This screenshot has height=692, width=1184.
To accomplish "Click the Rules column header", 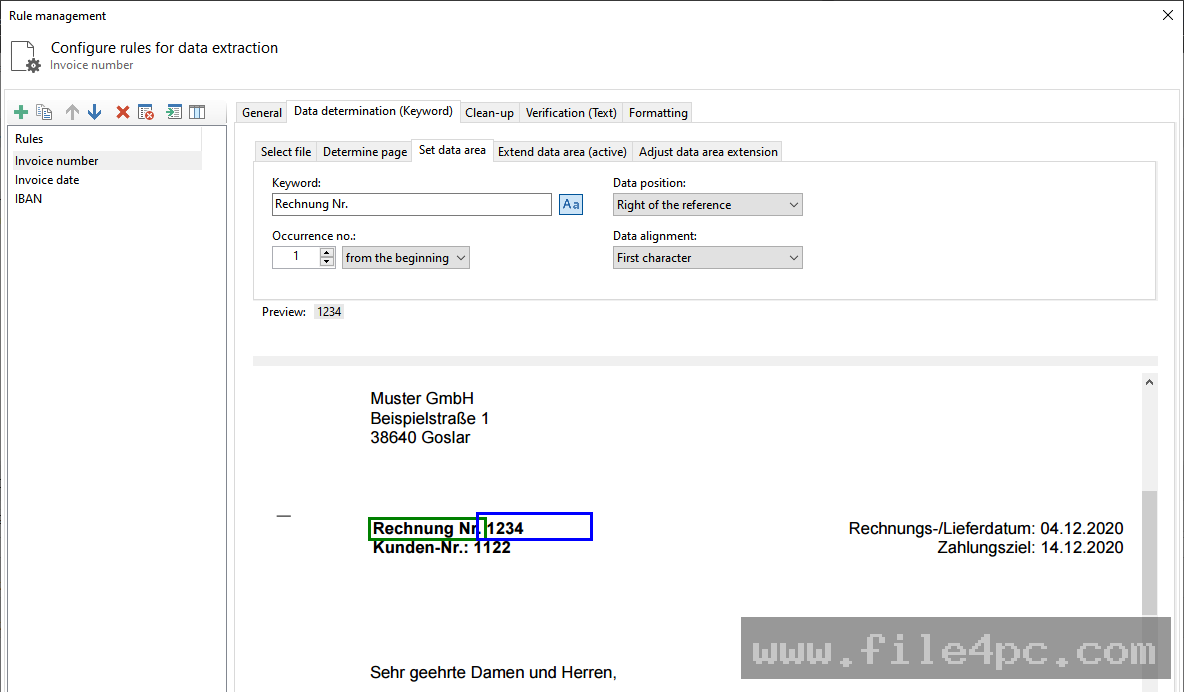I will [x=106, y=139].
